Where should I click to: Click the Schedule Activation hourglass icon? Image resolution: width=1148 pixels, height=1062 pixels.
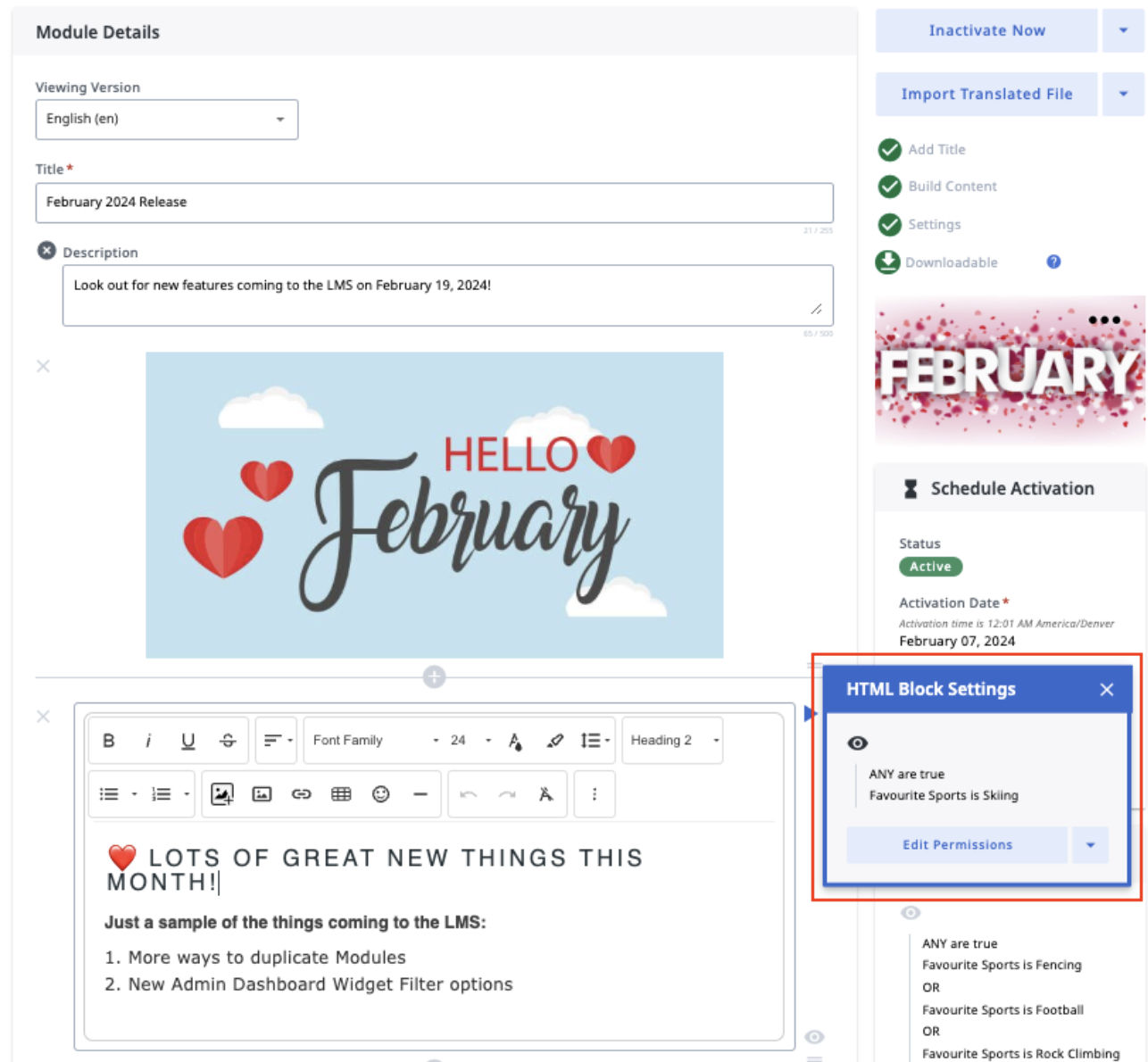pos(911,489)
